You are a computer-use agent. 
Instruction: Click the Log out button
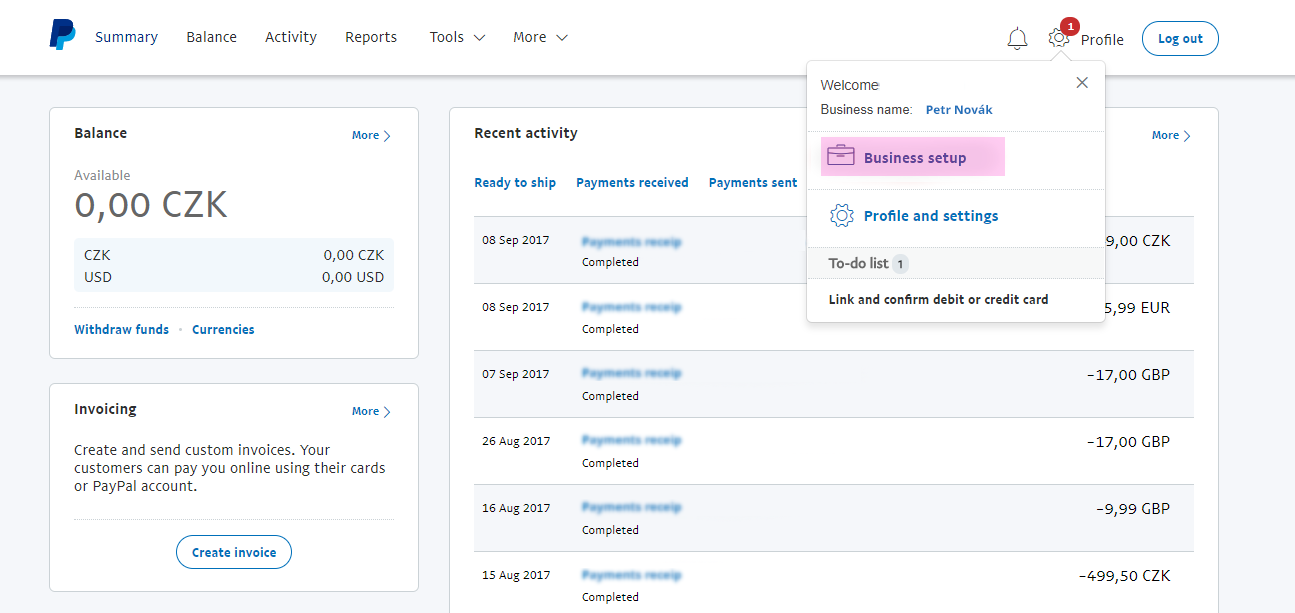click(x=1180, y=38)
